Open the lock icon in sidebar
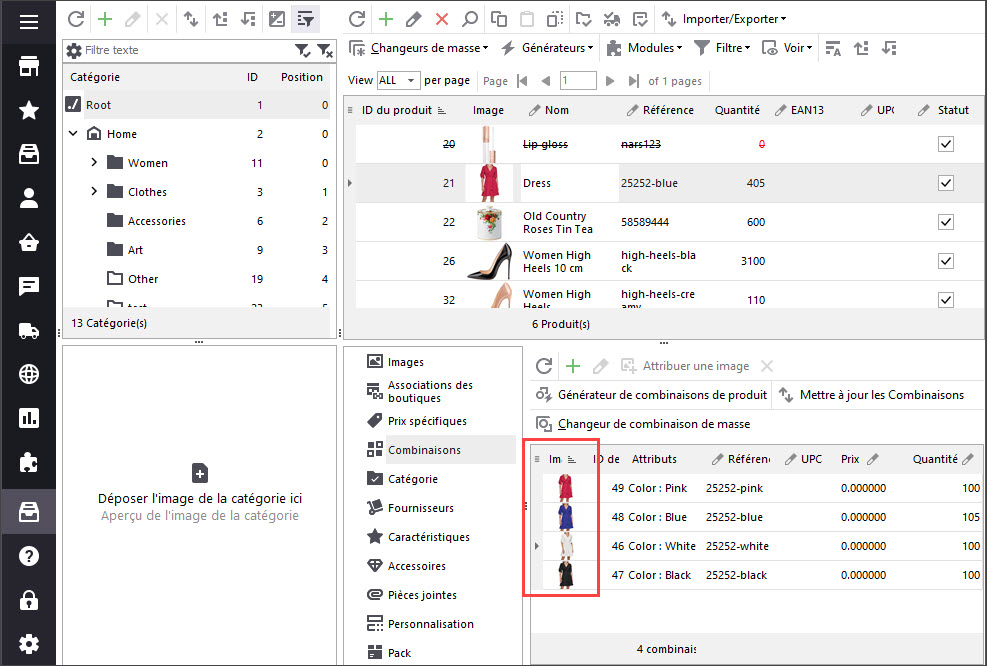Screen dimensions: 987x666 [28, 601]
